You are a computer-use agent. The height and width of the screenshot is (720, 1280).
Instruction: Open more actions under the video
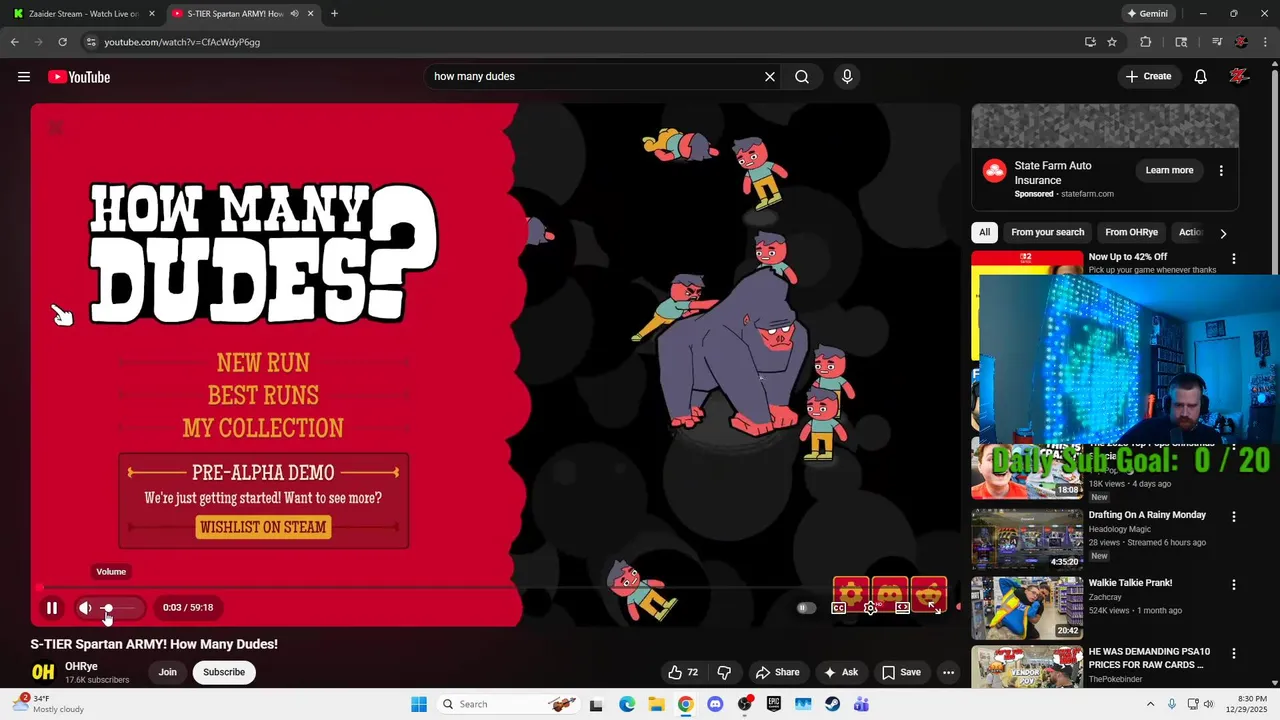click(948, 672)
